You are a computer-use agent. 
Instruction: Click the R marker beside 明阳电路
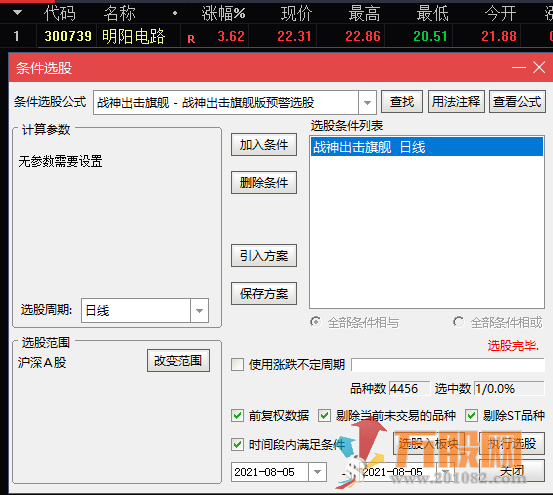[191, 39]
